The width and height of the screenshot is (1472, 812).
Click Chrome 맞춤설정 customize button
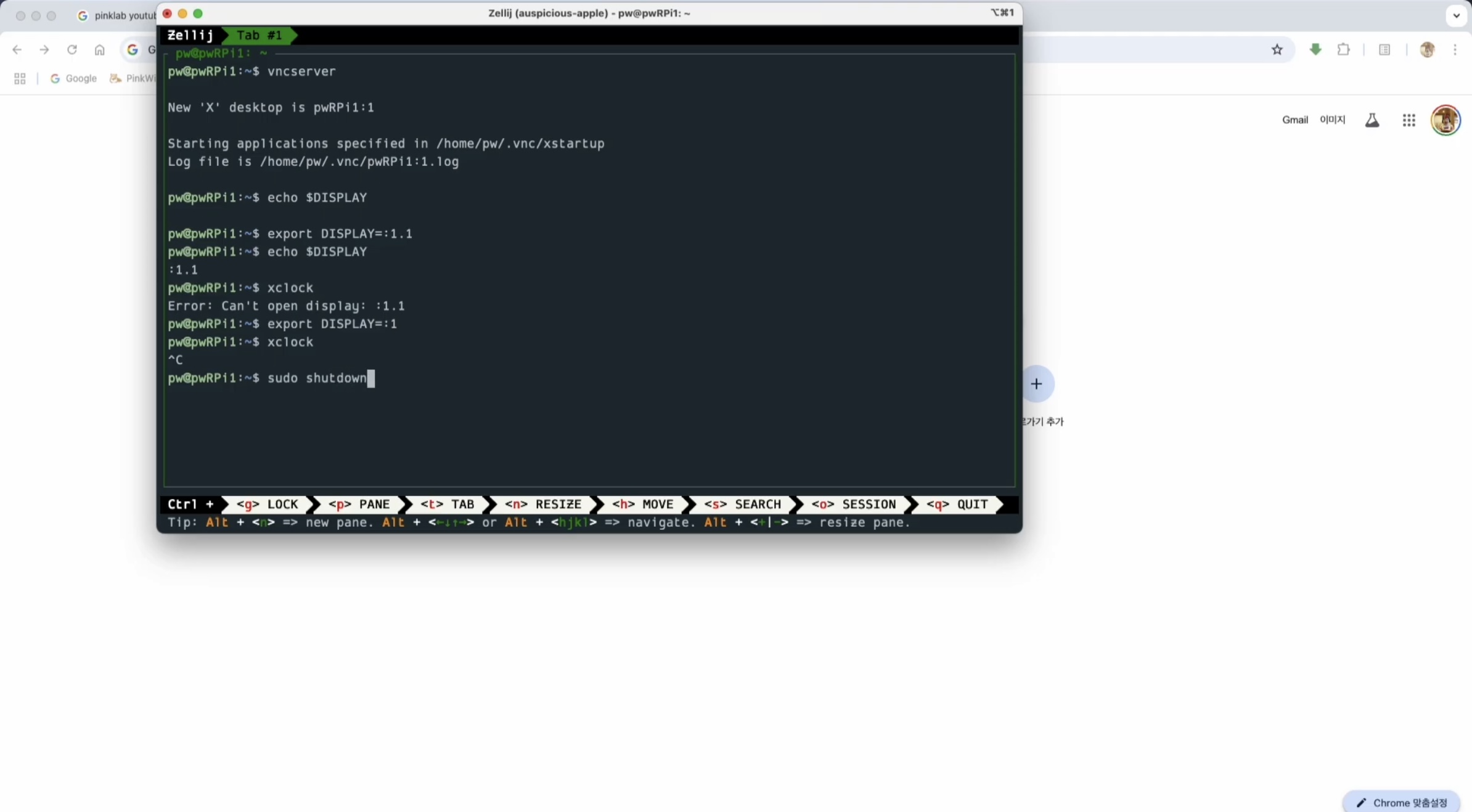[1401, 802]
